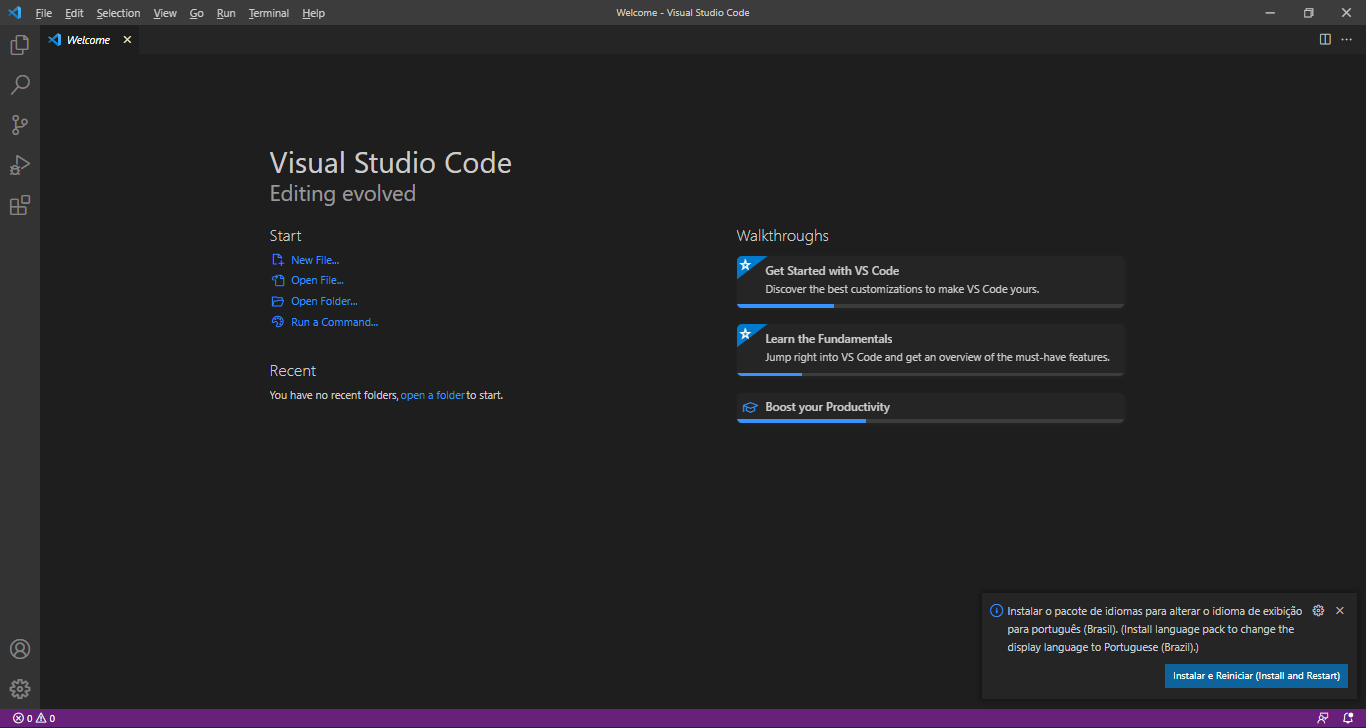This screenshot has height=728, width=1366.
Task: Click the feedback icon in status bar
Action: [1323, 718]
